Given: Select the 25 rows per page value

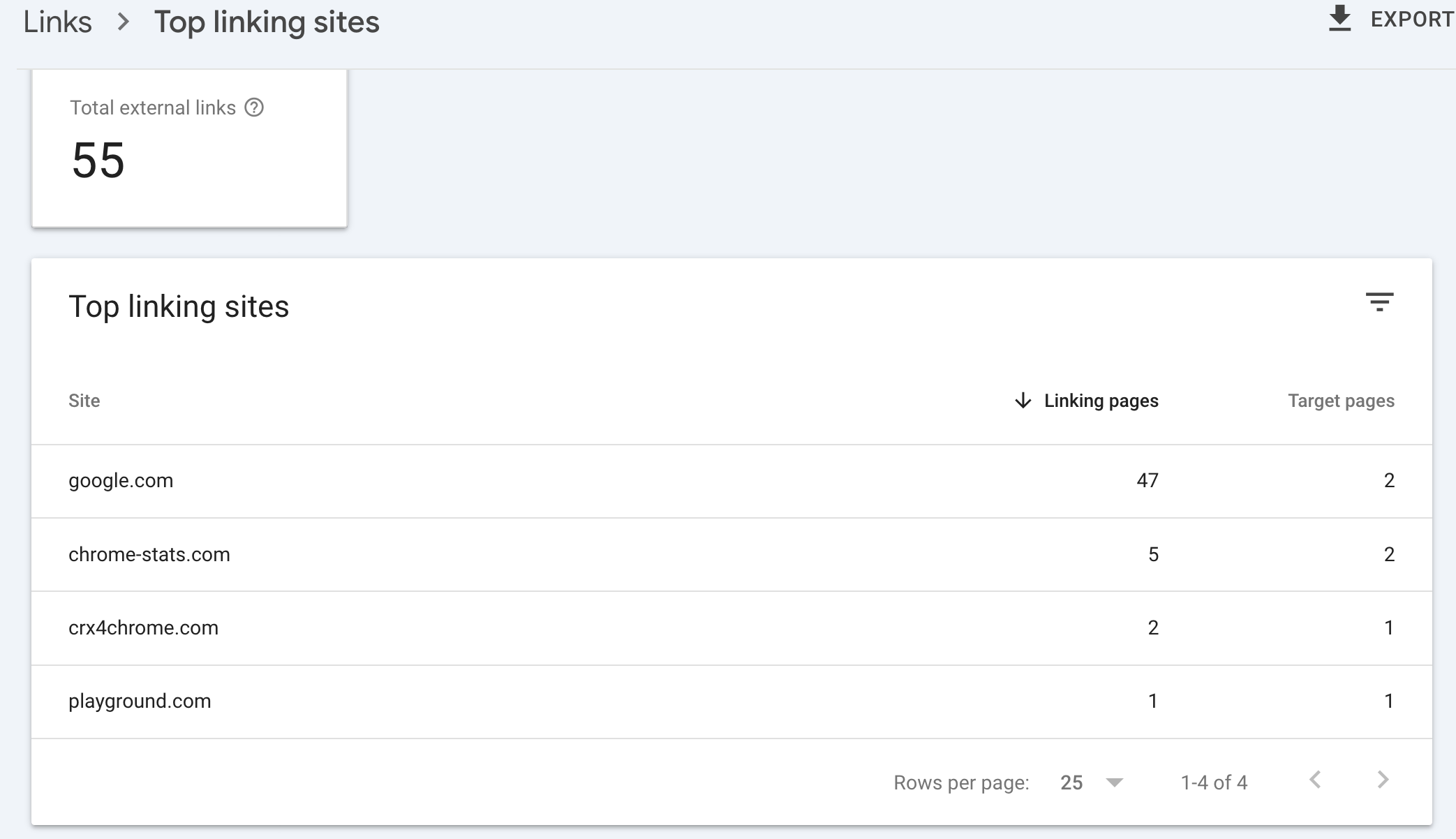Looking at the screenshot, I should [1071, 782].
